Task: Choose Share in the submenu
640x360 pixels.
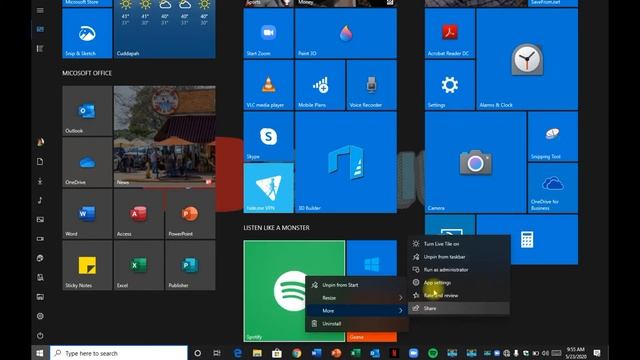Action: (459, 308)
